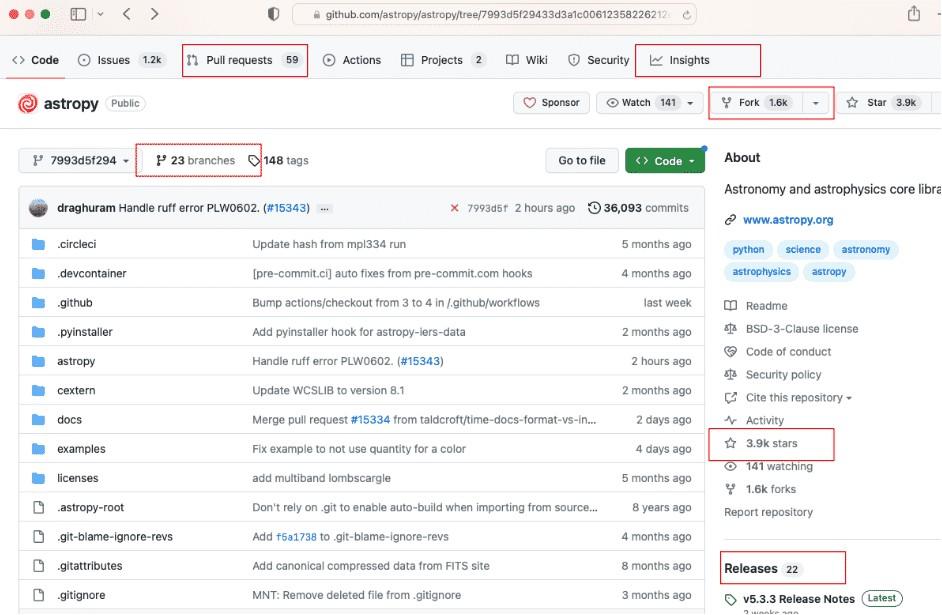Click the Safari share icon
The width and height of the screenshot is (942, 615).
point(914,13)
